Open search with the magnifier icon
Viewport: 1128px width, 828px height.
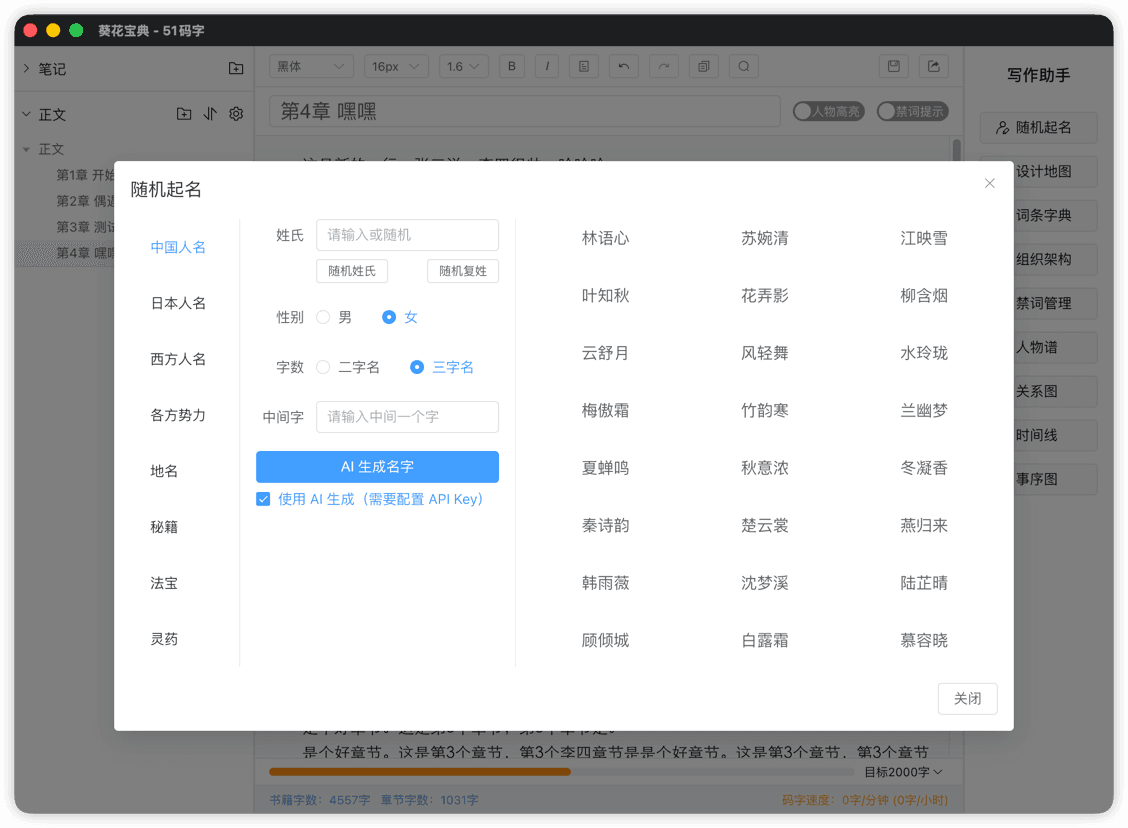744,66
